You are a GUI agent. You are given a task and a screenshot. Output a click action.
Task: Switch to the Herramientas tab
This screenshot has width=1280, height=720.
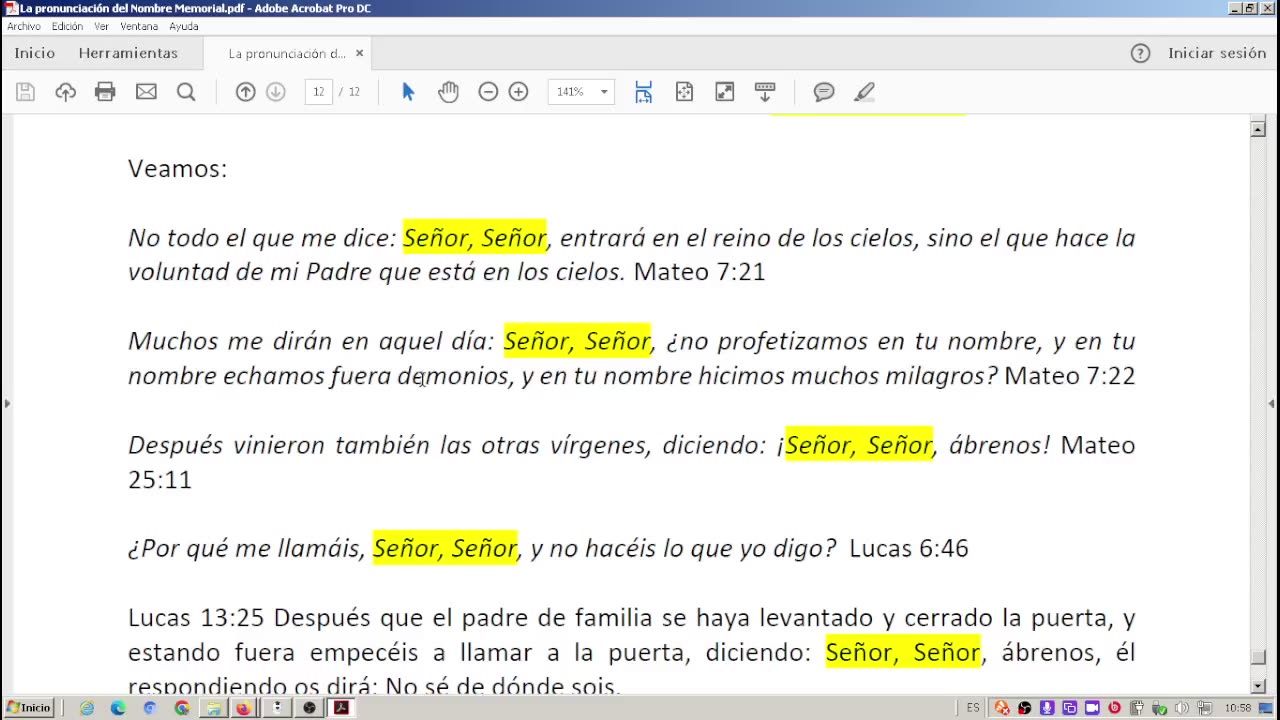click(128, 53)
